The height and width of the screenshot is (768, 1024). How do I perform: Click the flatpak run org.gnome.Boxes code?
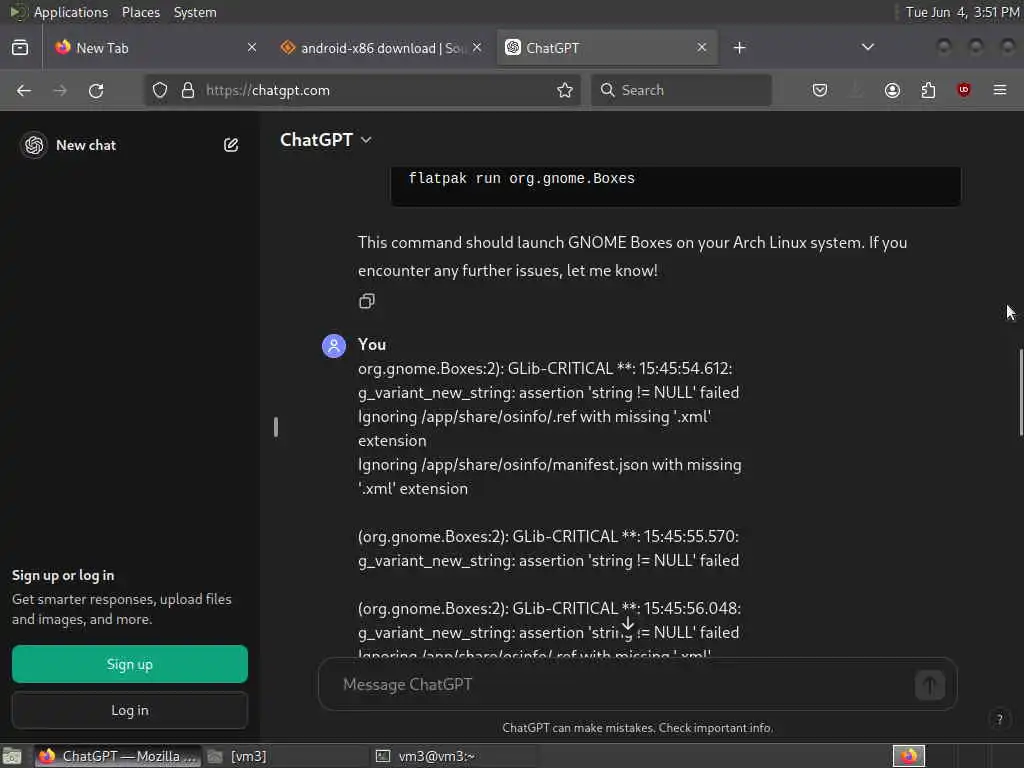(521, 178)
